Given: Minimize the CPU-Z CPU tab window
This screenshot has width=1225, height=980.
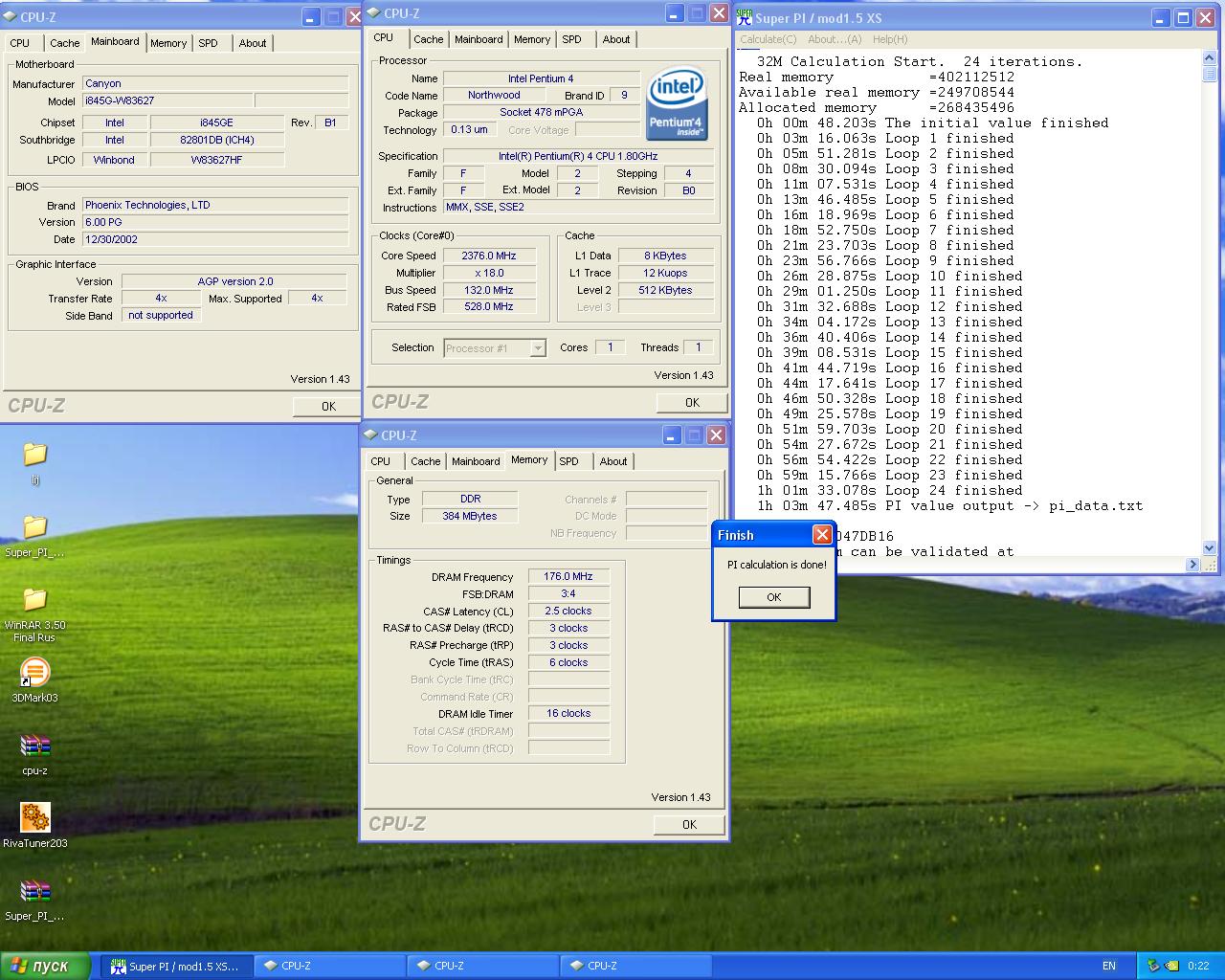Looking at the screenshot, I should point(676,12).
